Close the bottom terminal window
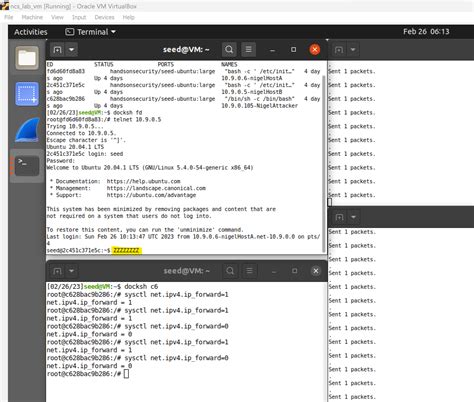This screenshot has height=402, width=474. coord(316,271)
